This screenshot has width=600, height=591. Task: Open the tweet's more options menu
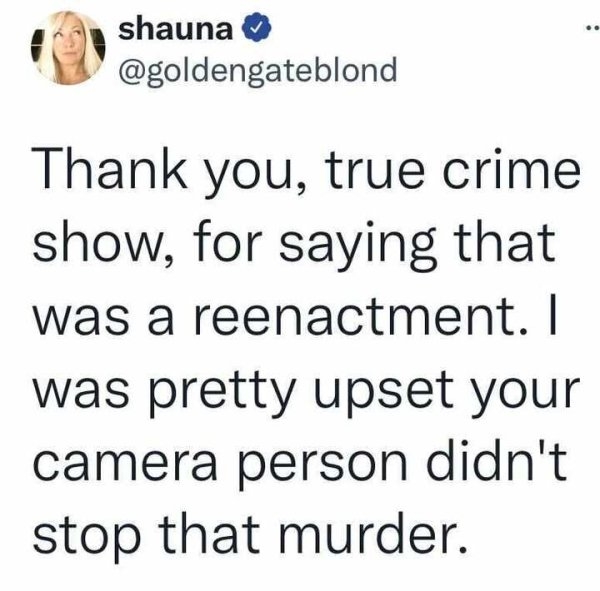click(592, 28)
